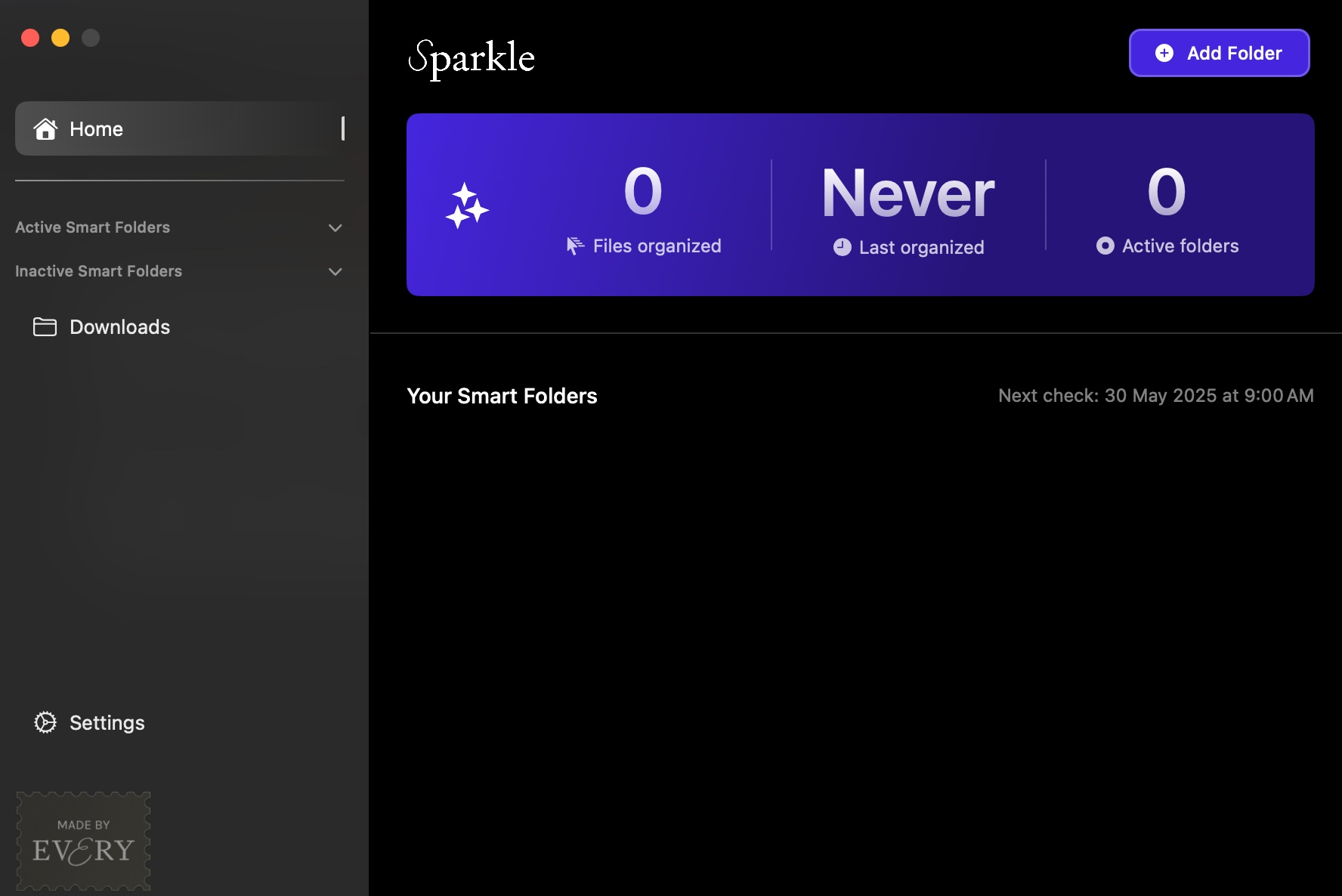Collapse the Inactive Smart Folders section

point(335,271)
